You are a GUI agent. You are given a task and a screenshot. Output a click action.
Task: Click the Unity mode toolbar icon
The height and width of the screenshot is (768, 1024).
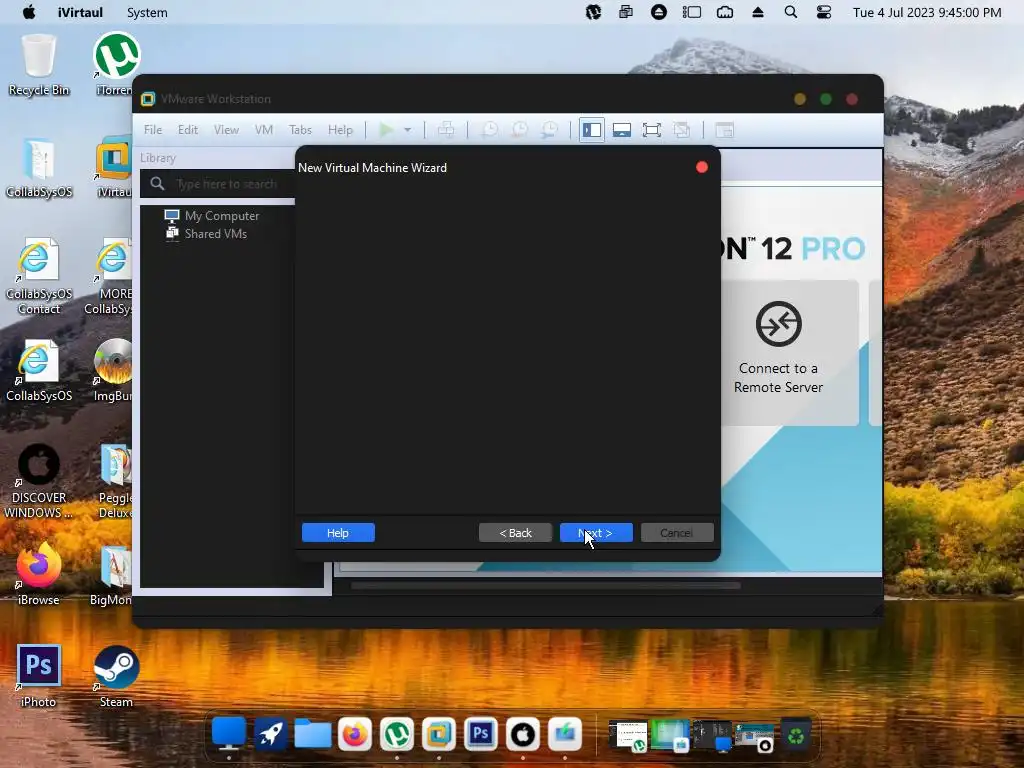coord(682,130)
